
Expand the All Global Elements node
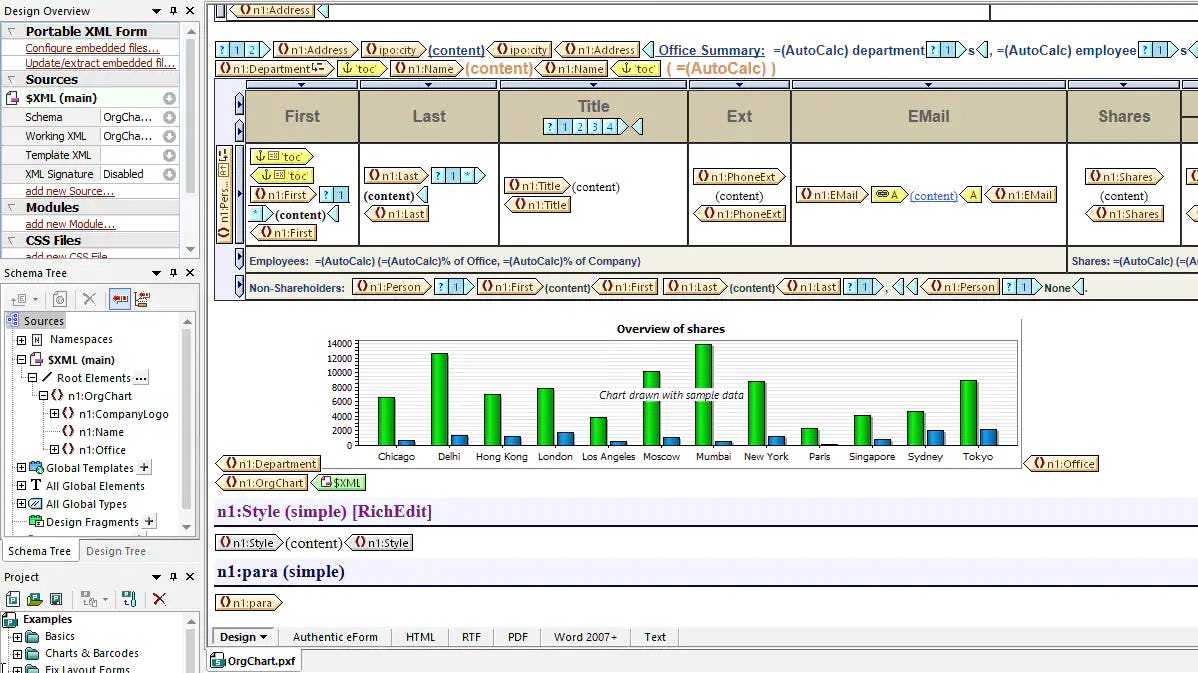click(x=21, y=485)
